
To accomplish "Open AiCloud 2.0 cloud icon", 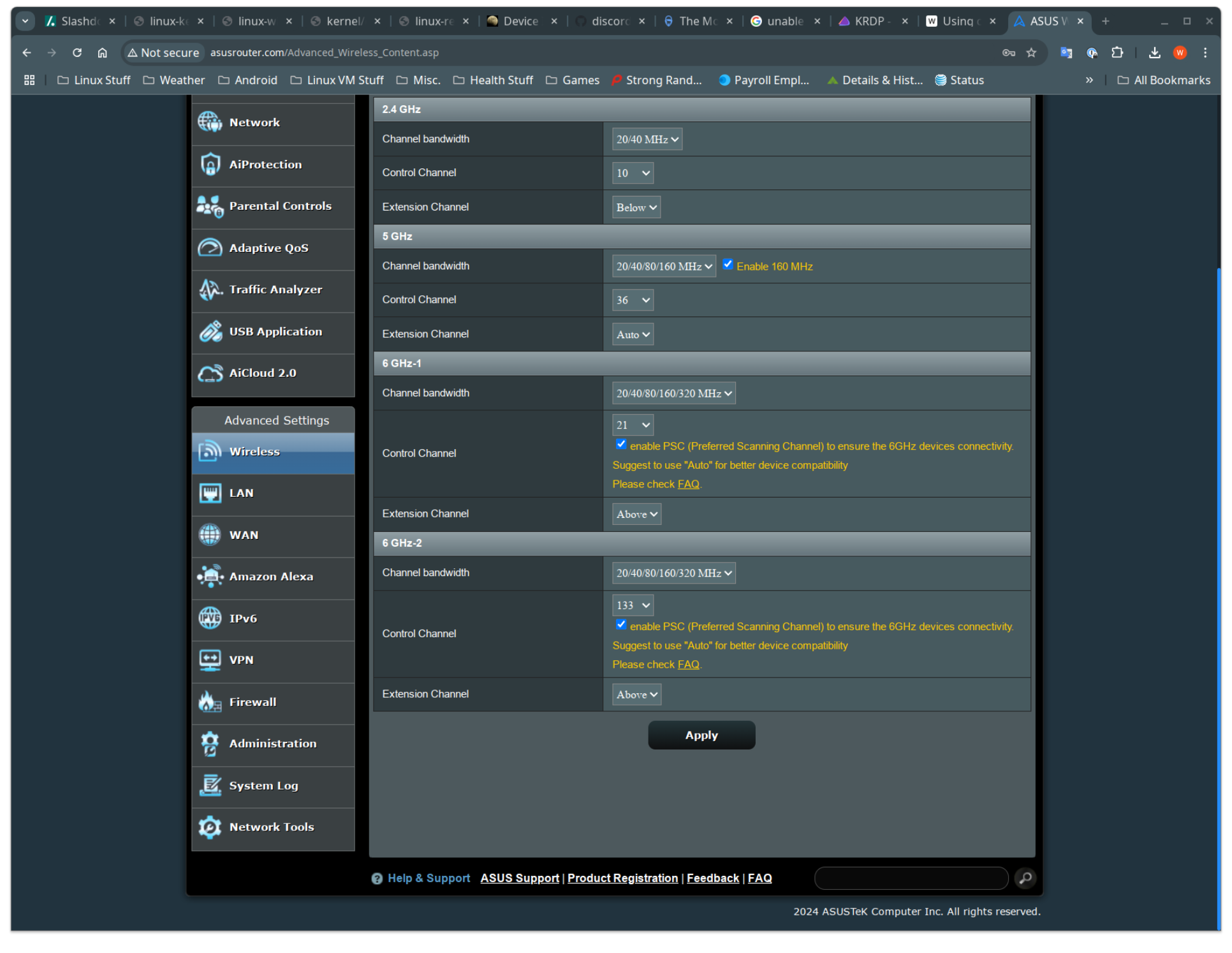I will (x=210, y=373).
